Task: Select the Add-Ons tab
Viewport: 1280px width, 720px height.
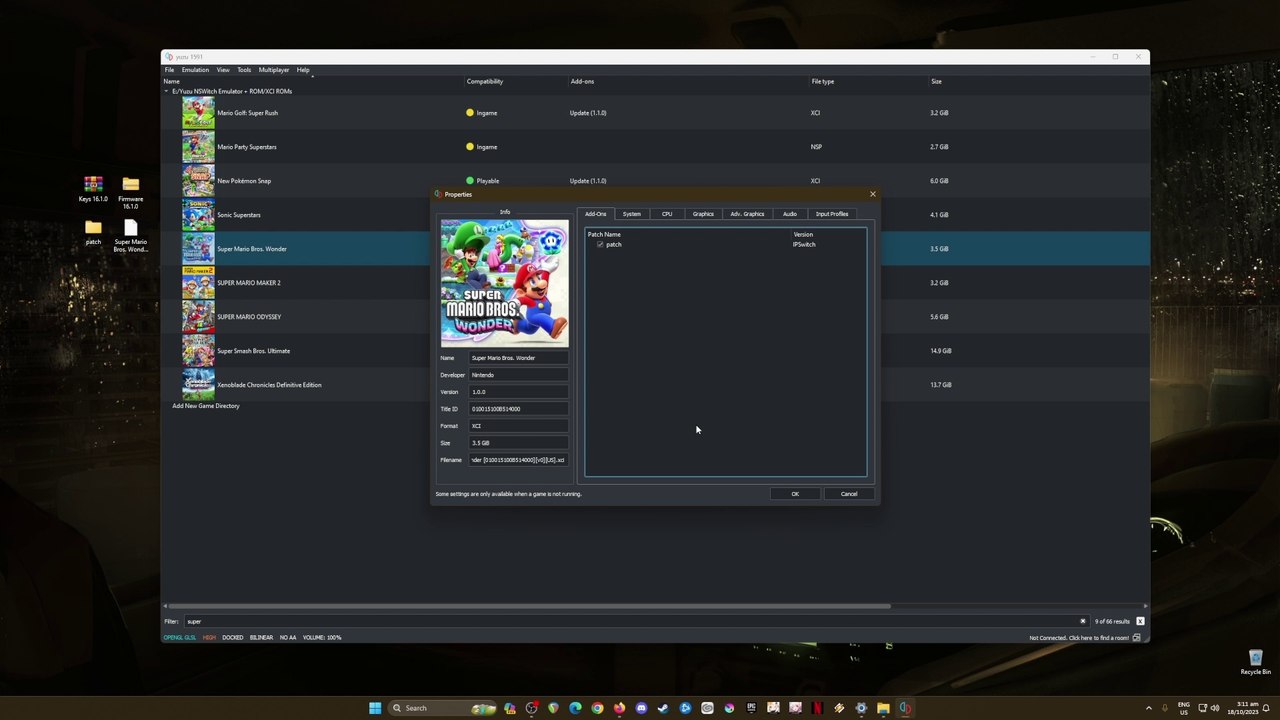Action: (596, 214)
